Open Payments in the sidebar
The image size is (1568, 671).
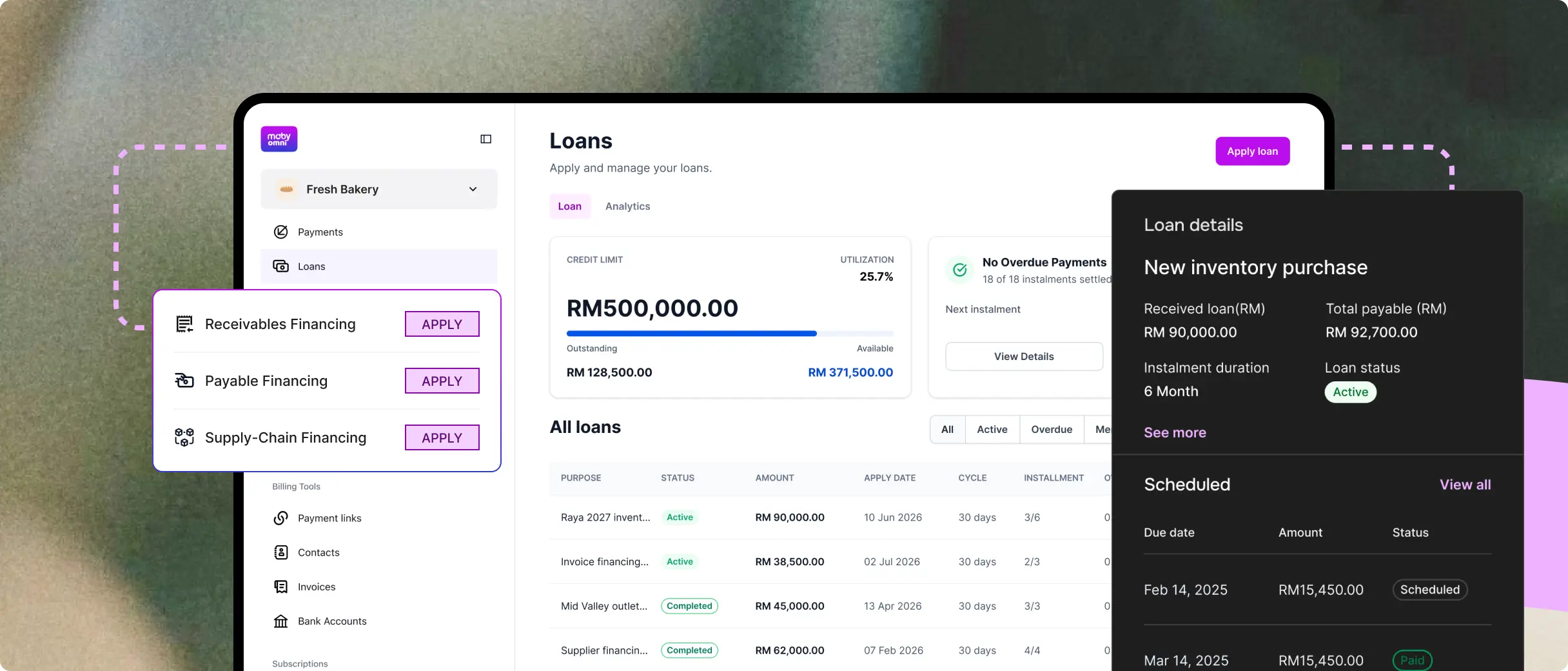pyautogui.click(x=379, y=232)
